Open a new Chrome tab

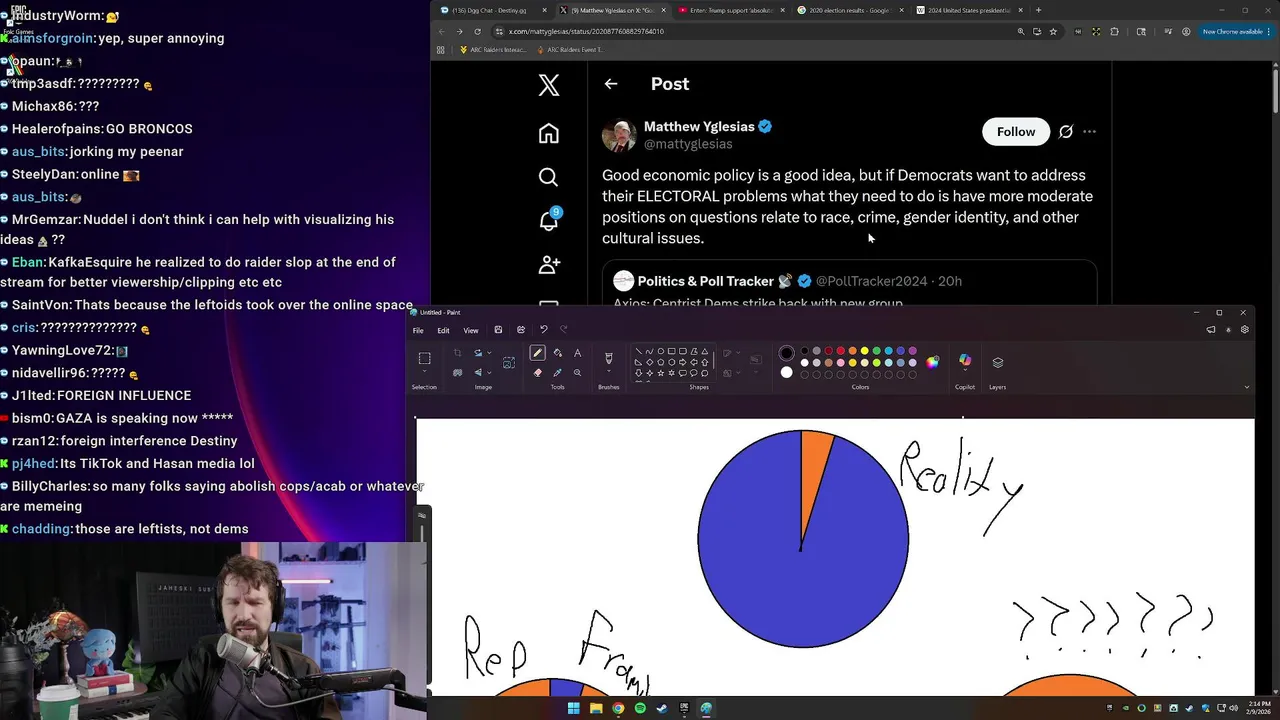coord(1038,10)
